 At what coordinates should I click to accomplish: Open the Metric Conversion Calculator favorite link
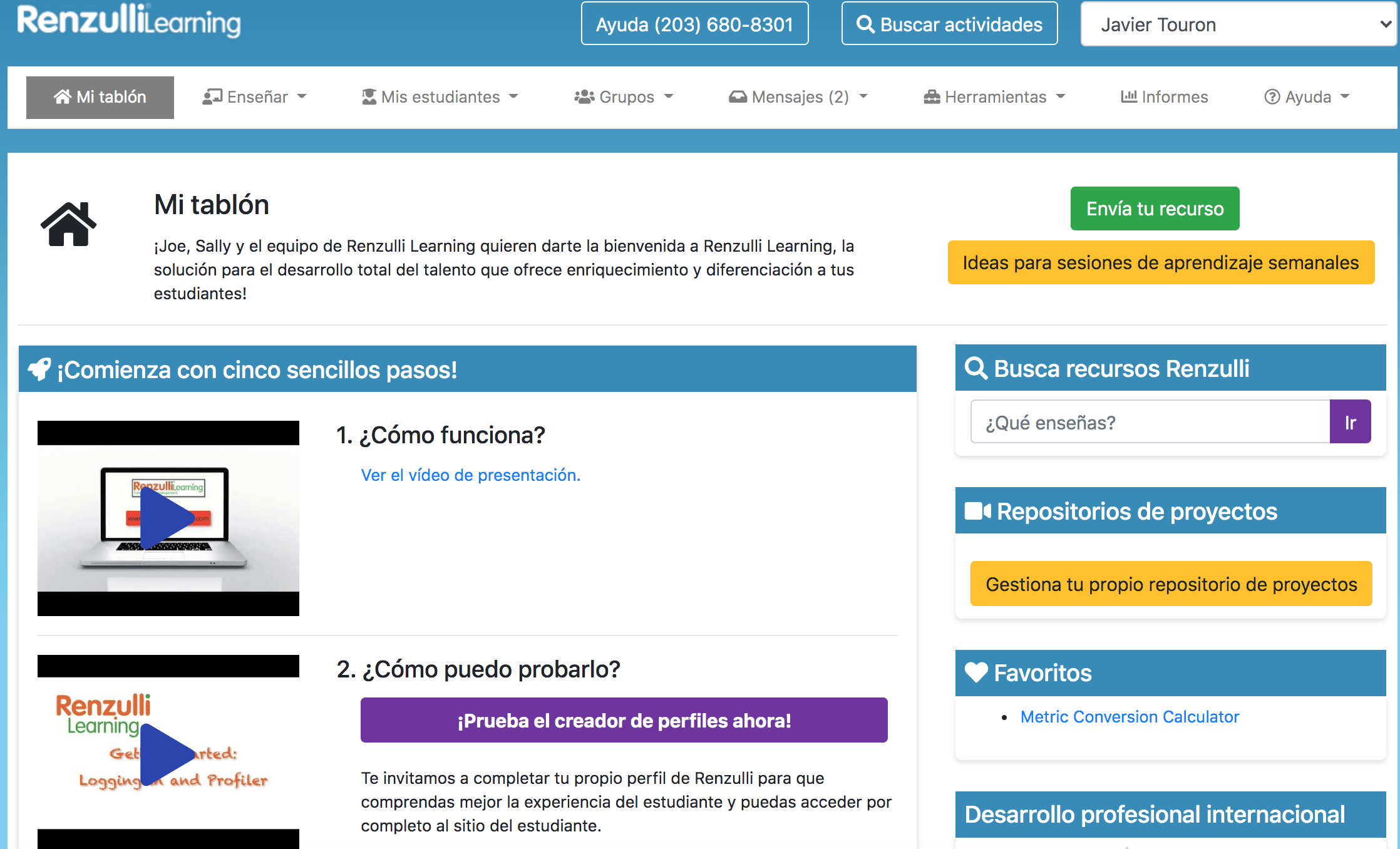click(1130, 717)
